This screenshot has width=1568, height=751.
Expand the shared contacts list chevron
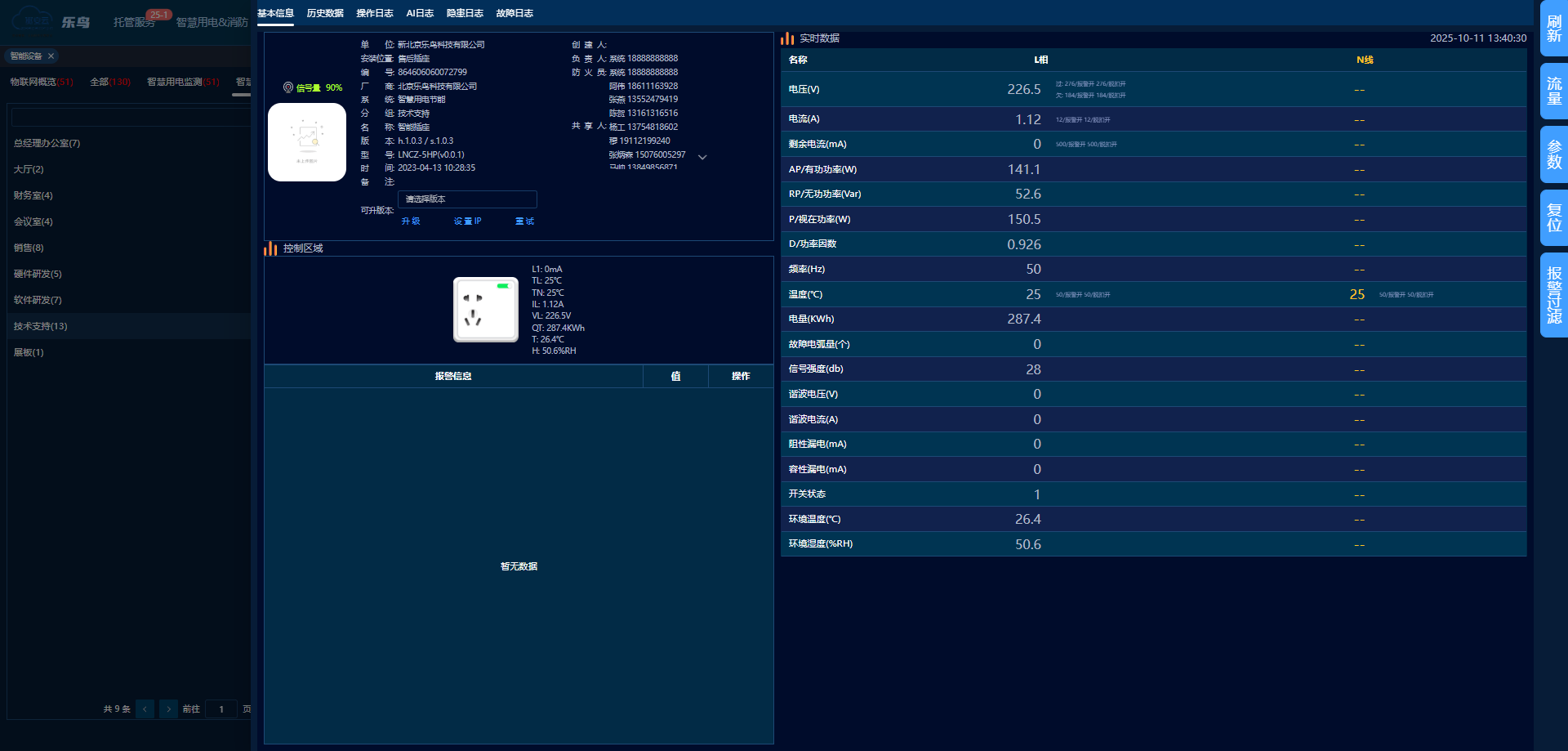(702, 157)
